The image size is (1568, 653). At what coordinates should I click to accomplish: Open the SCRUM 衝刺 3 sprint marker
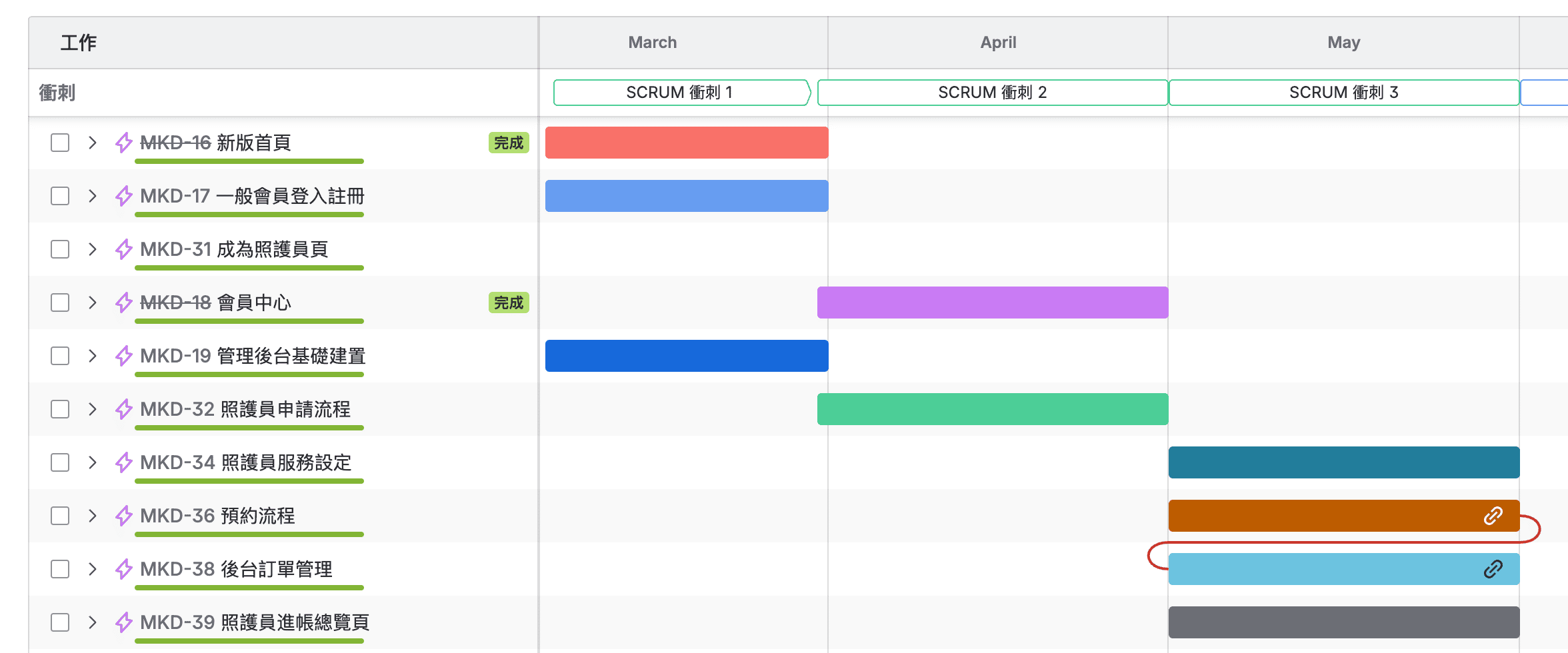(x=1344, y=93)
